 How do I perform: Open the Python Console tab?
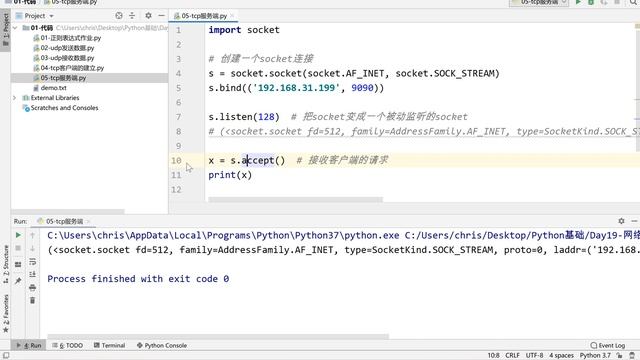[x=162, y=345]
